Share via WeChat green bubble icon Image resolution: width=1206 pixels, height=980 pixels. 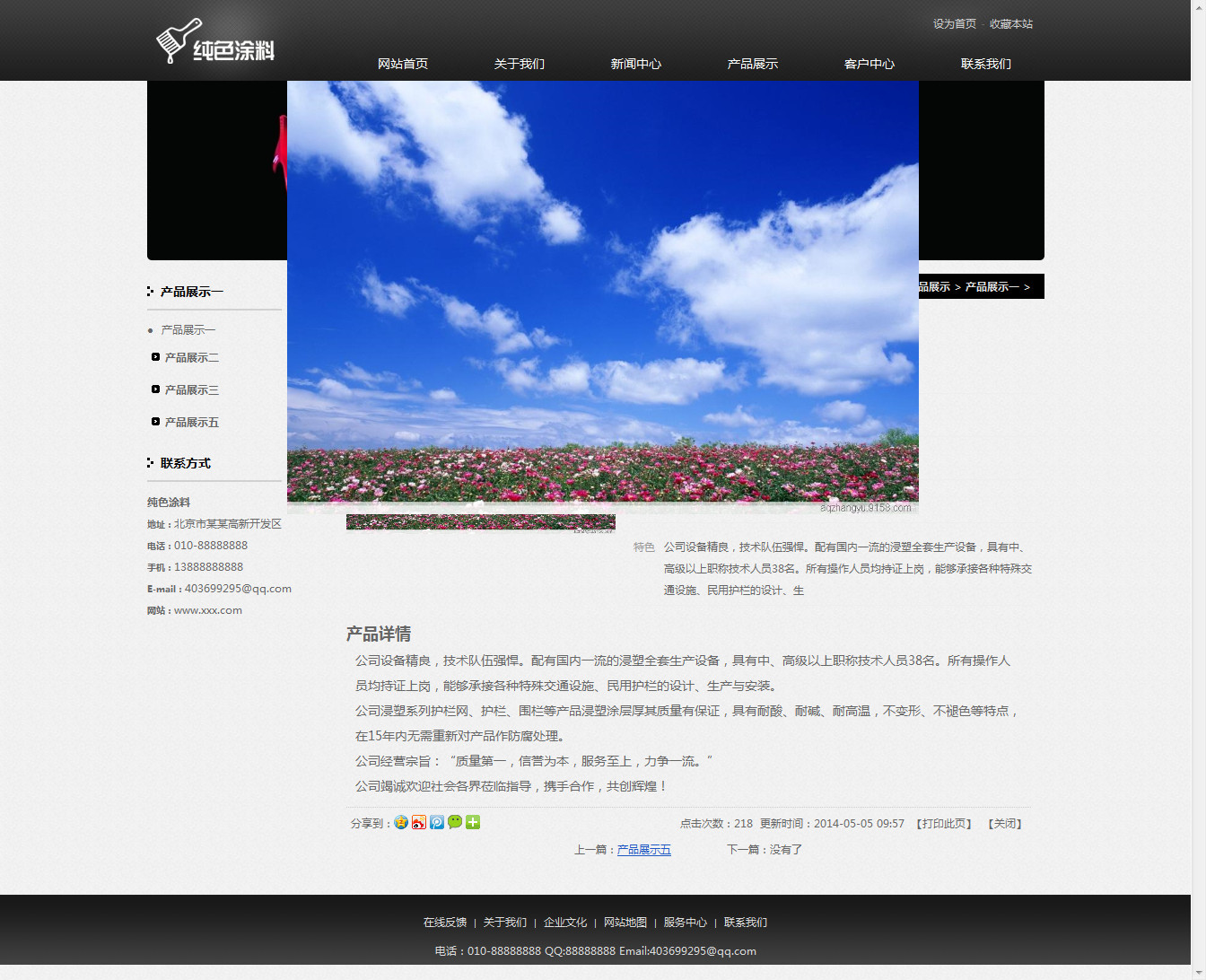[455, 822]
